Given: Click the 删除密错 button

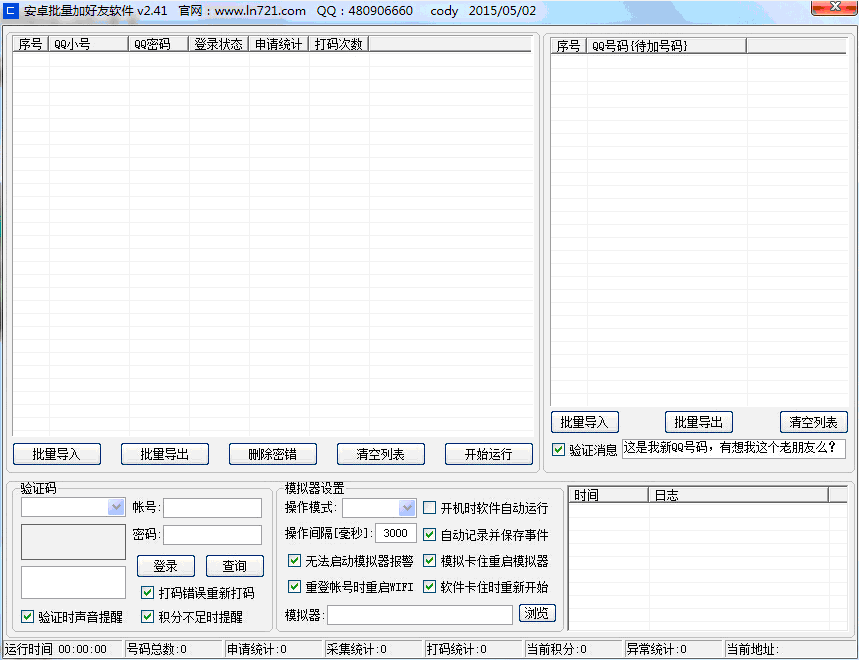Looking at the screenshot, I should 272,454.
